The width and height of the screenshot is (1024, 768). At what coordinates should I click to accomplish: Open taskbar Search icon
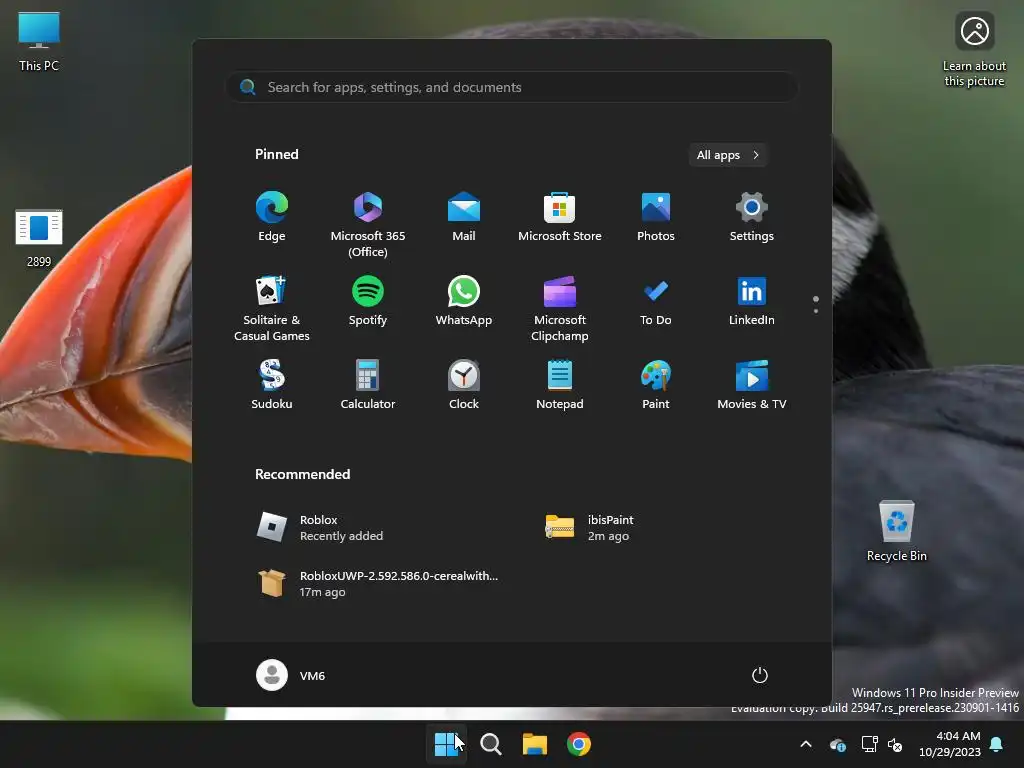pyautogui.click(x=490, y=744)
